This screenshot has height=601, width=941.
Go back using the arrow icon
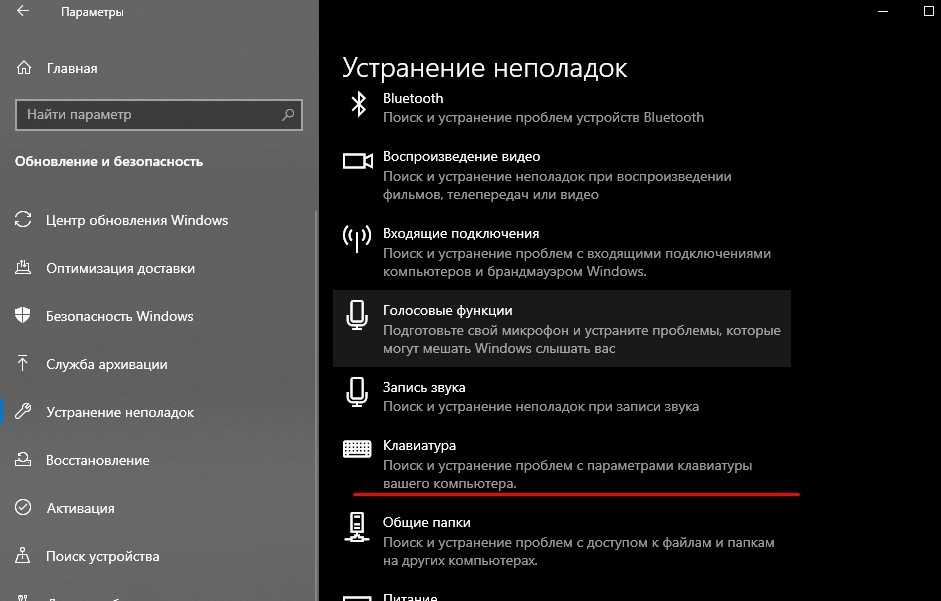coord(23,11)
